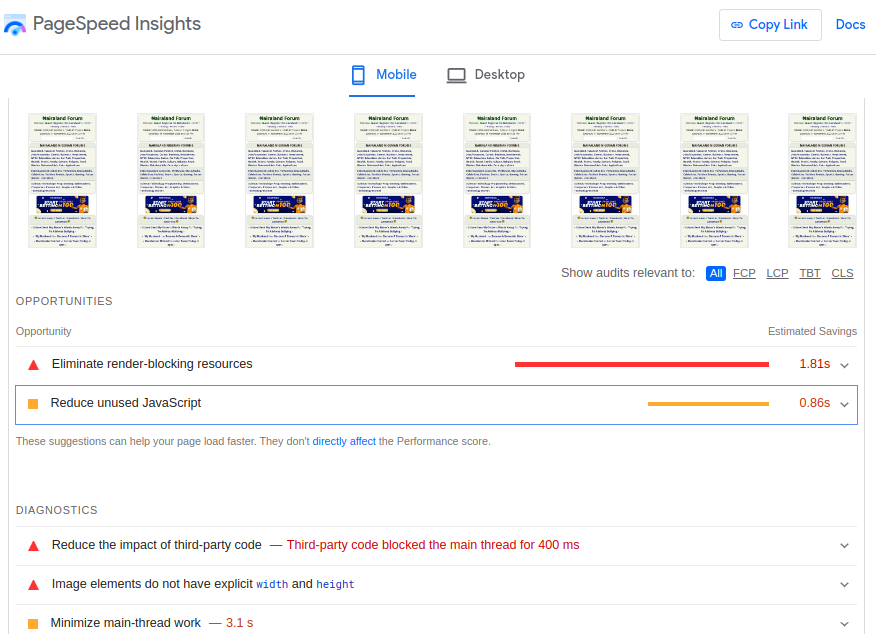Click the mobile phone icon
Image resolution: width=876 pixels, height=634 pixels.
pyautogui.click(x=359, y=75)
